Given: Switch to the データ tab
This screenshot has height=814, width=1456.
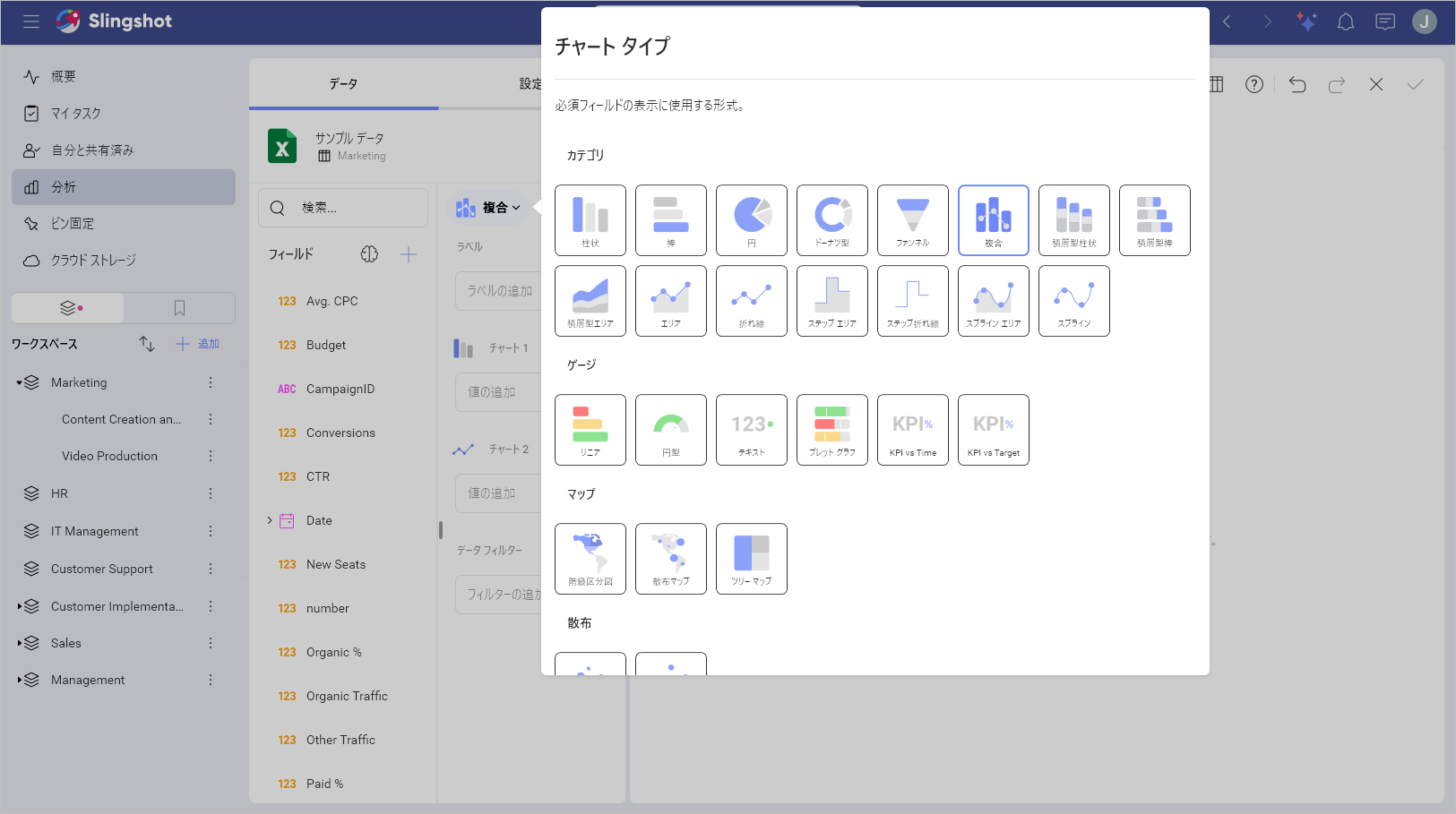Looking at the screenshot, I should (343, 83).
